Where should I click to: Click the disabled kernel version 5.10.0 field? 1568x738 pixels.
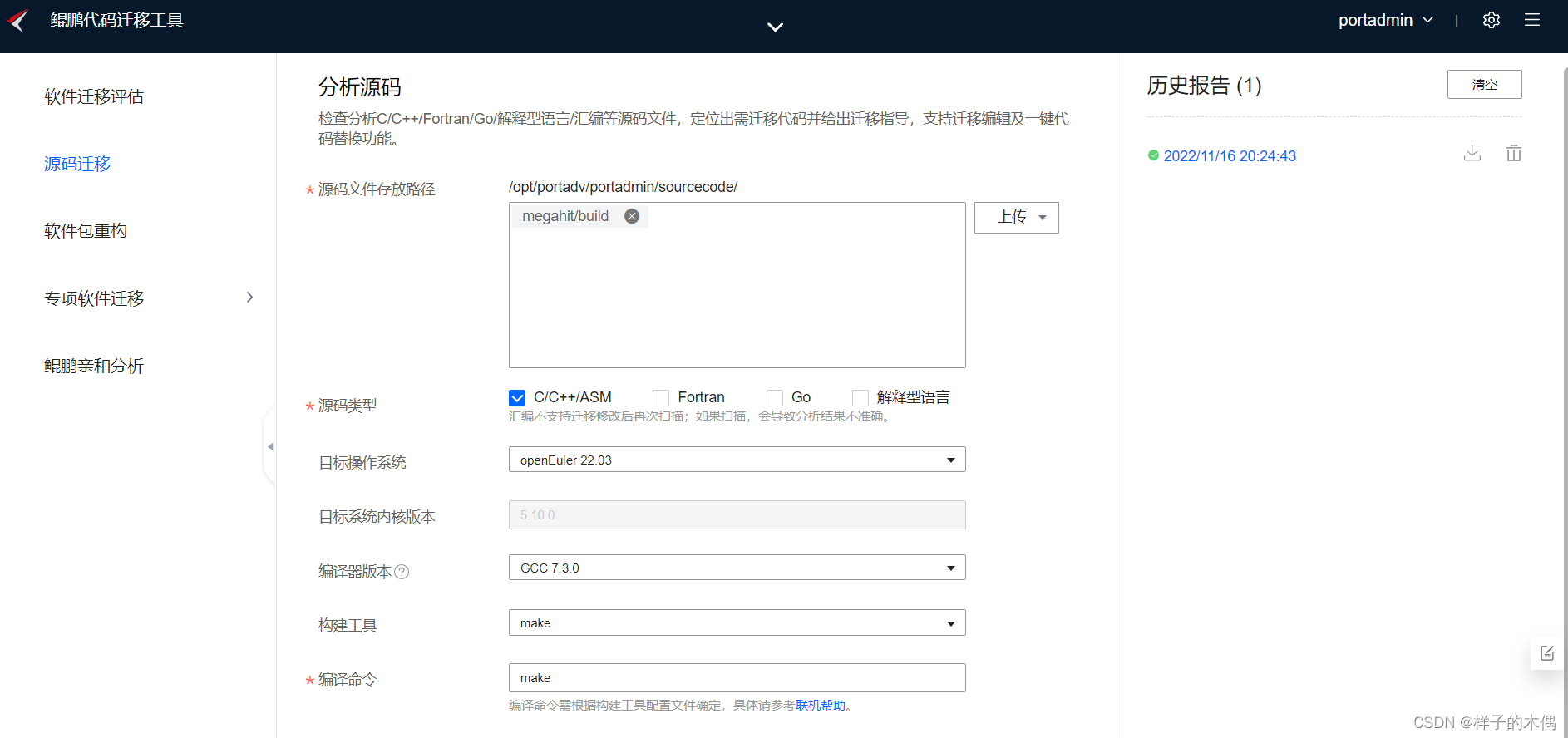[x=737, y=515]
